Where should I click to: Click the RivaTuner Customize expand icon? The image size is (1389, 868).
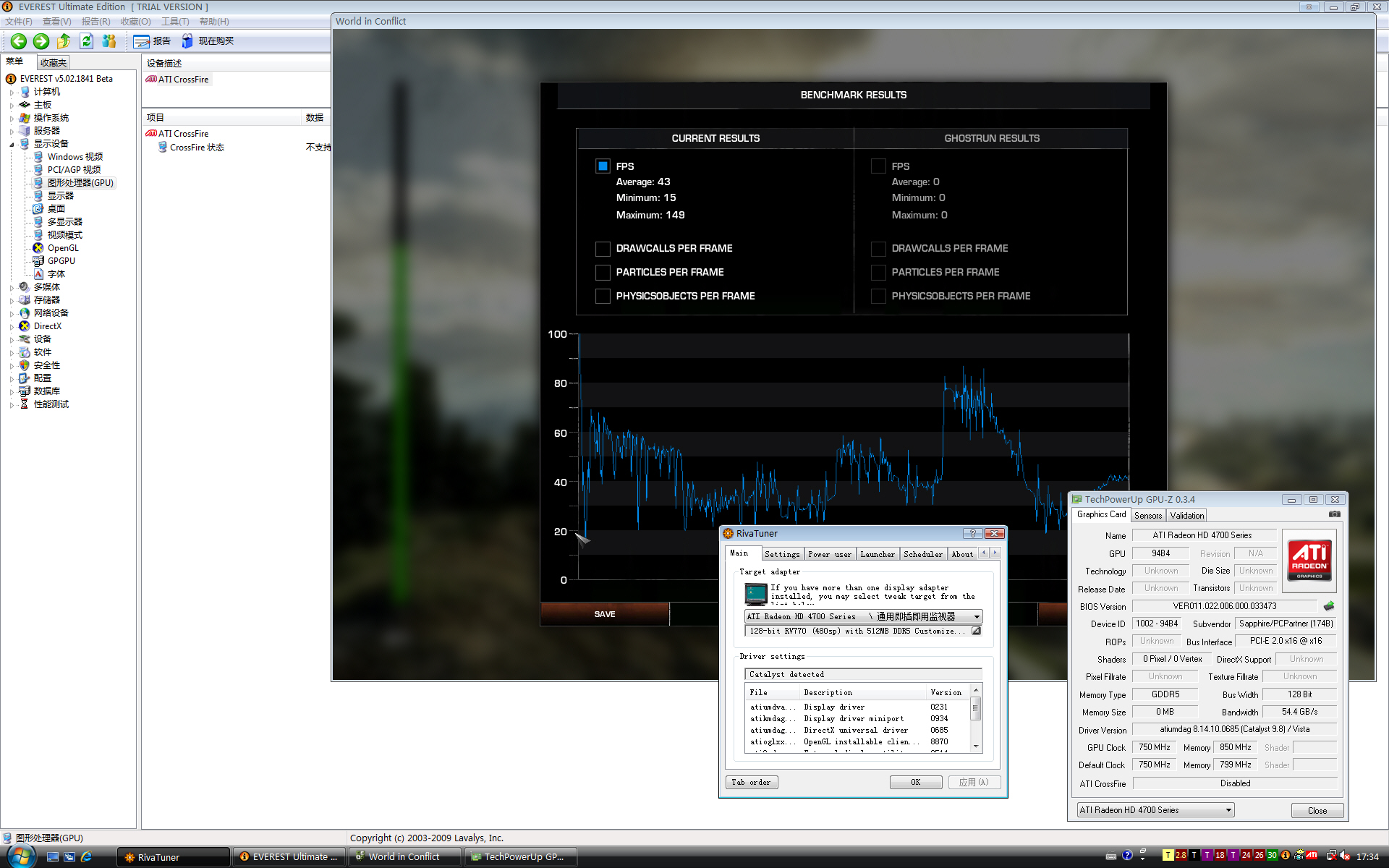pos(976,631)
